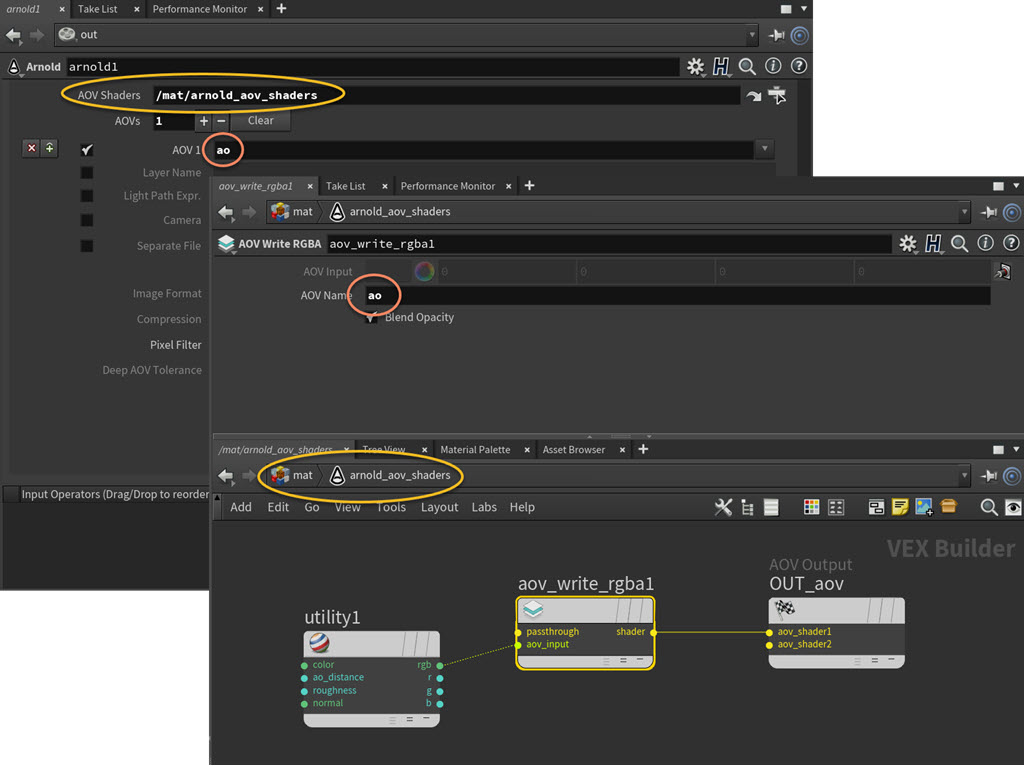Open the Add menu in the network editor

pos(240,507)
